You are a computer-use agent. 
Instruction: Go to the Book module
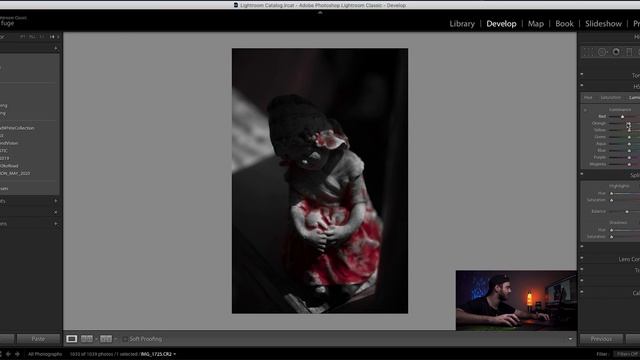[564, 24]
